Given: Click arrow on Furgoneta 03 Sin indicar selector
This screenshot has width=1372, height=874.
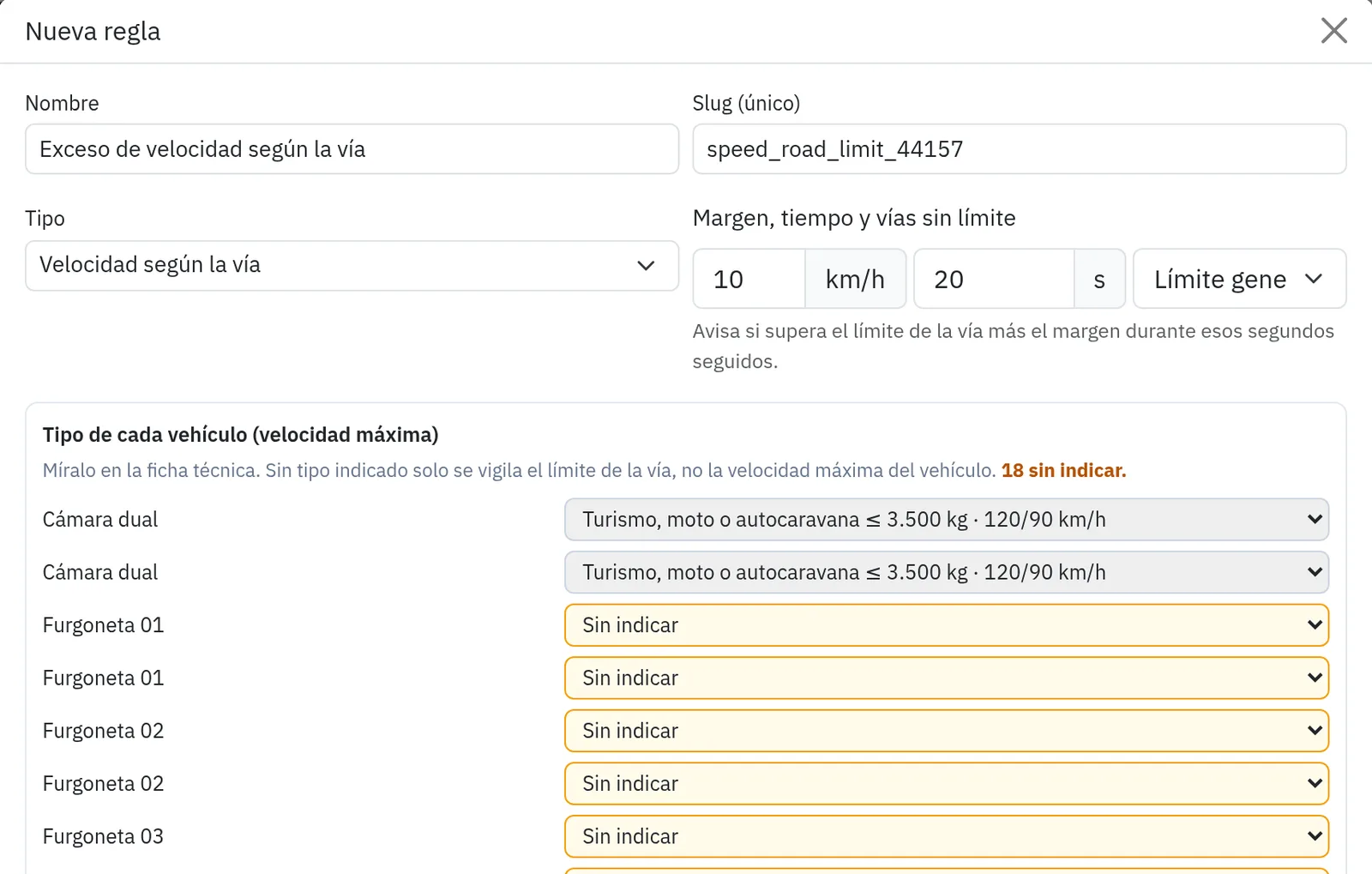Looking at the screenshot, I should click(x=1315, y=836).
